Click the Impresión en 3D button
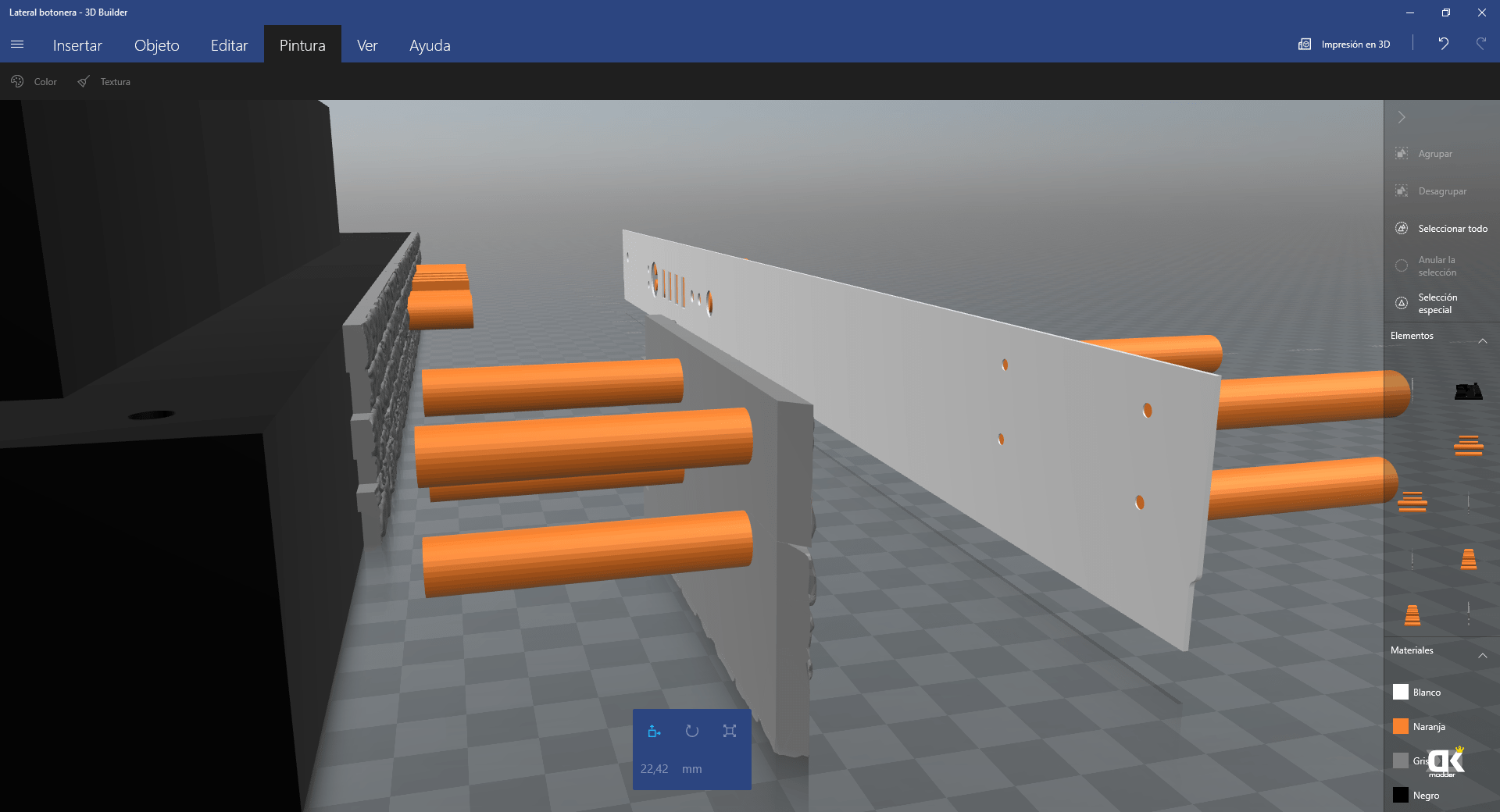 [x=1345, y=45]
